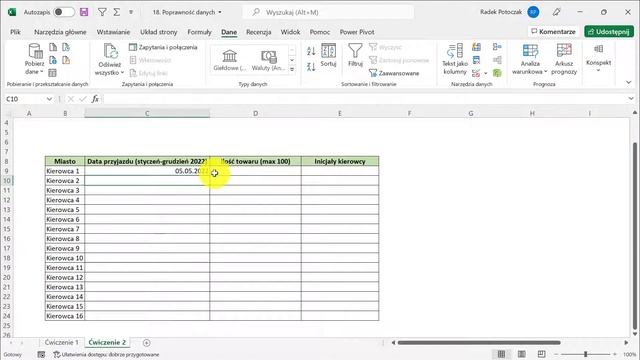The image size is (640, 360).
Task: Click Zaawansowane filter option
Action: pos(394,73)
